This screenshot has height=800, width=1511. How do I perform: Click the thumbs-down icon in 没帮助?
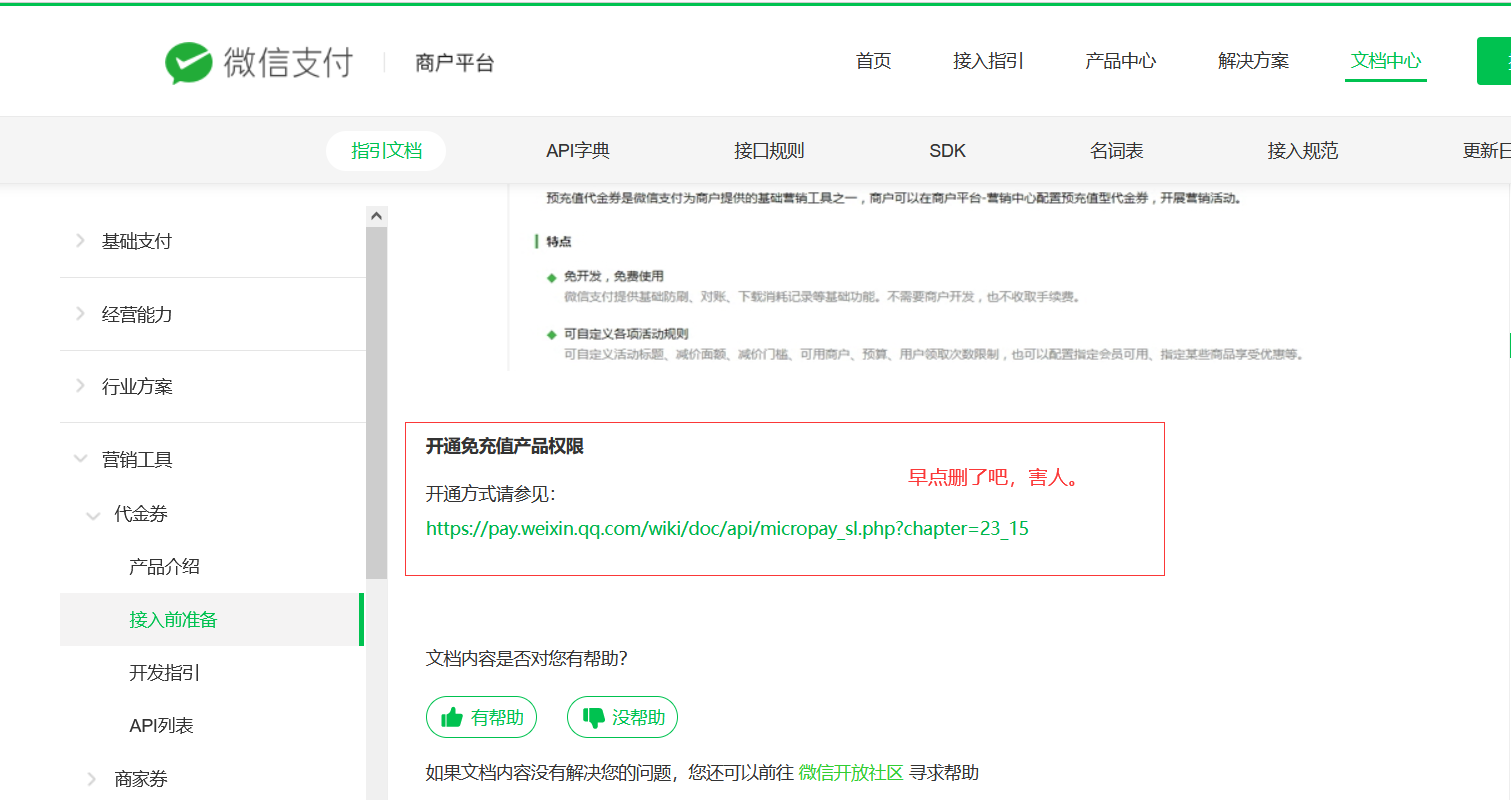coord(594,718)
